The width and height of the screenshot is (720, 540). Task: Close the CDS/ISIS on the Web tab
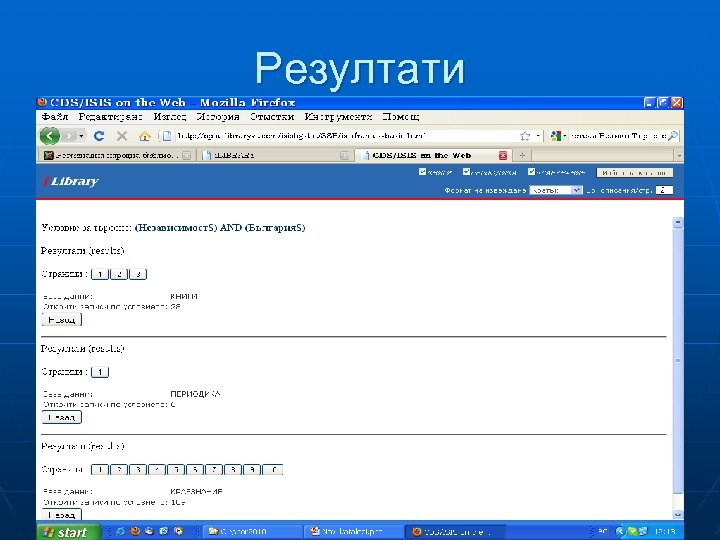point(503,155)
